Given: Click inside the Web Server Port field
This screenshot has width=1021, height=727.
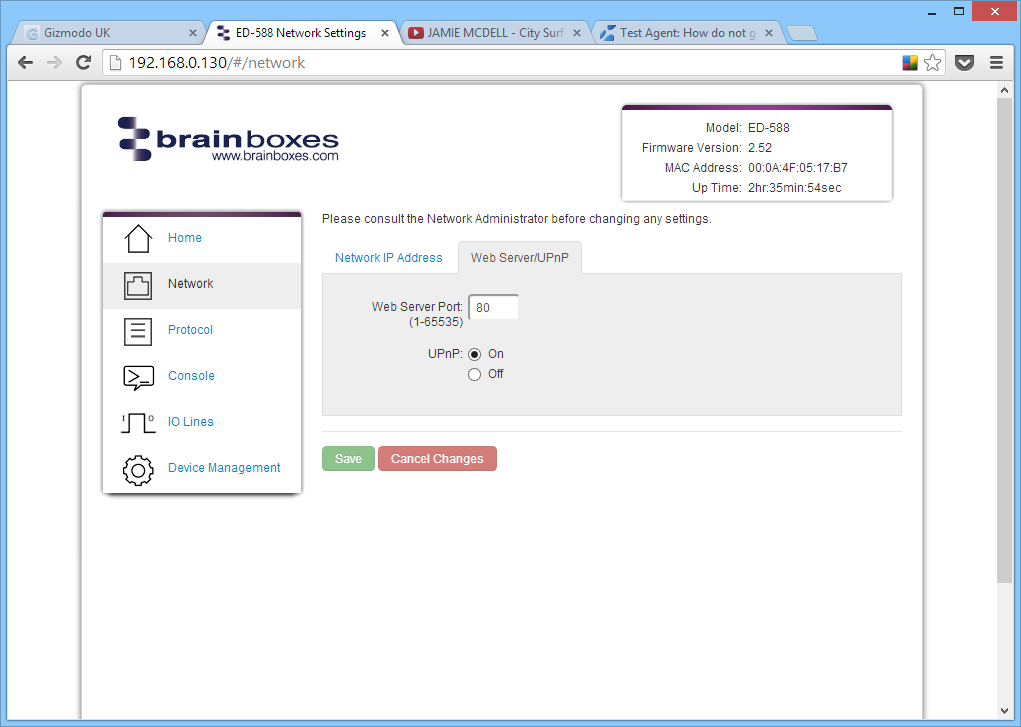Looking at the screenshot, I should pyautogui.click(x=492, y=307).
